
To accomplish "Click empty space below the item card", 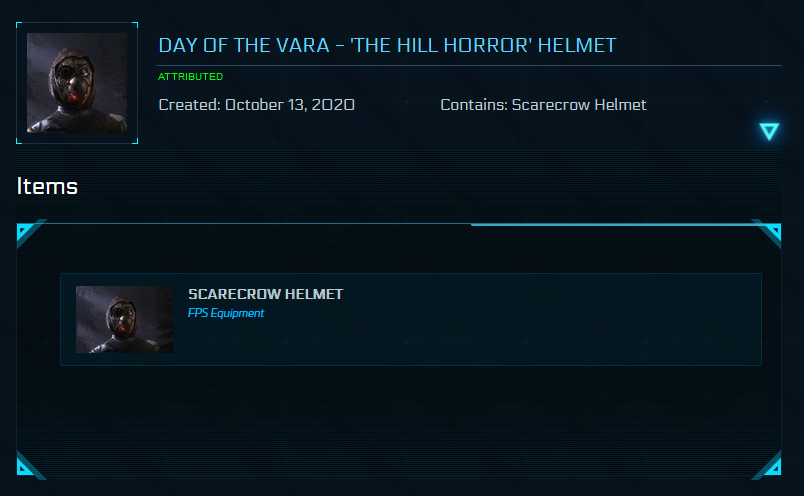I will coord(400,420).
